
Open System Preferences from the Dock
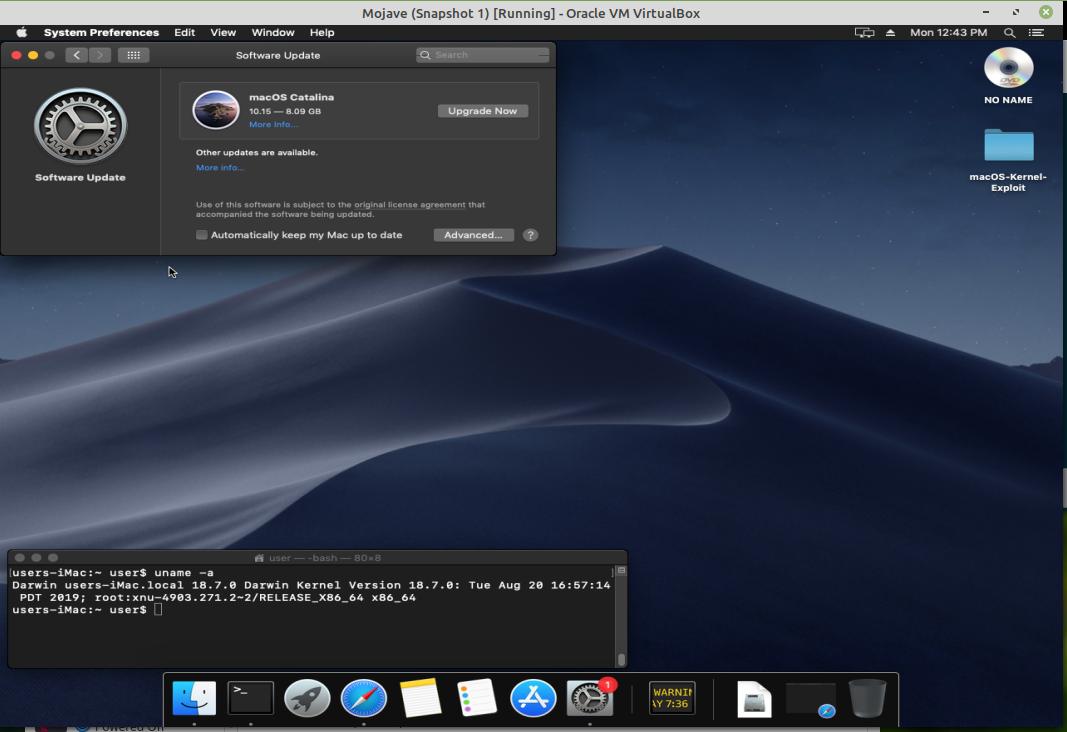589,698
